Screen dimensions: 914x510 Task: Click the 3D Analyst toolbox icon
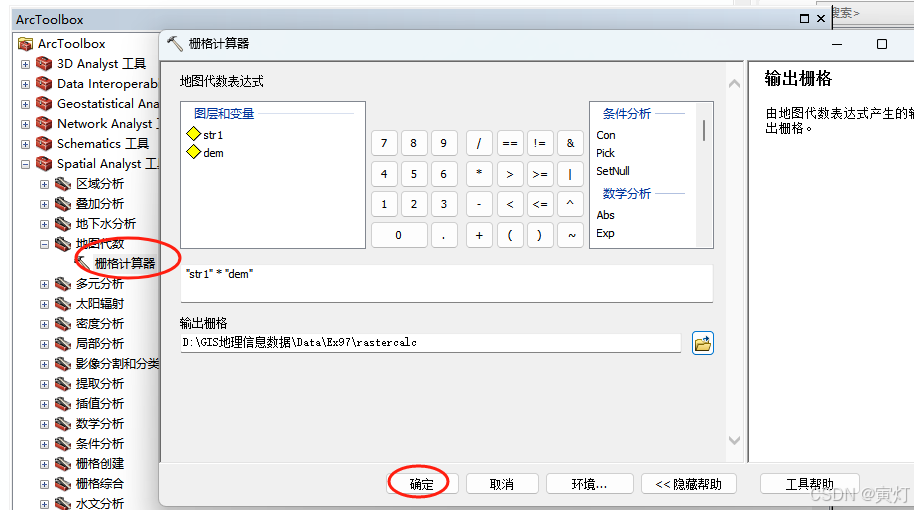pyautogui.click(x=44, y=64)
